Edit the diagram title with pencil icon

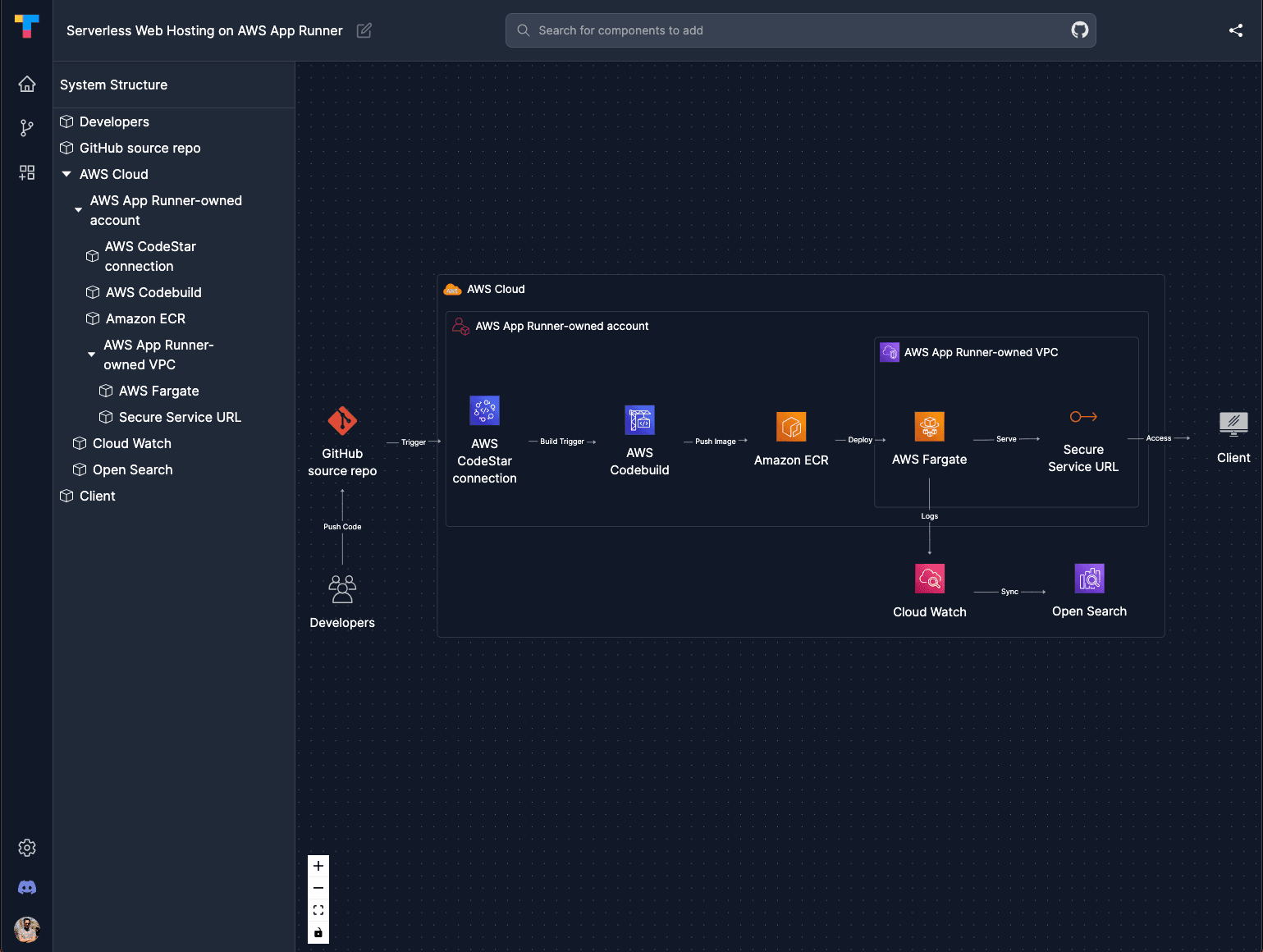(364, 30)
